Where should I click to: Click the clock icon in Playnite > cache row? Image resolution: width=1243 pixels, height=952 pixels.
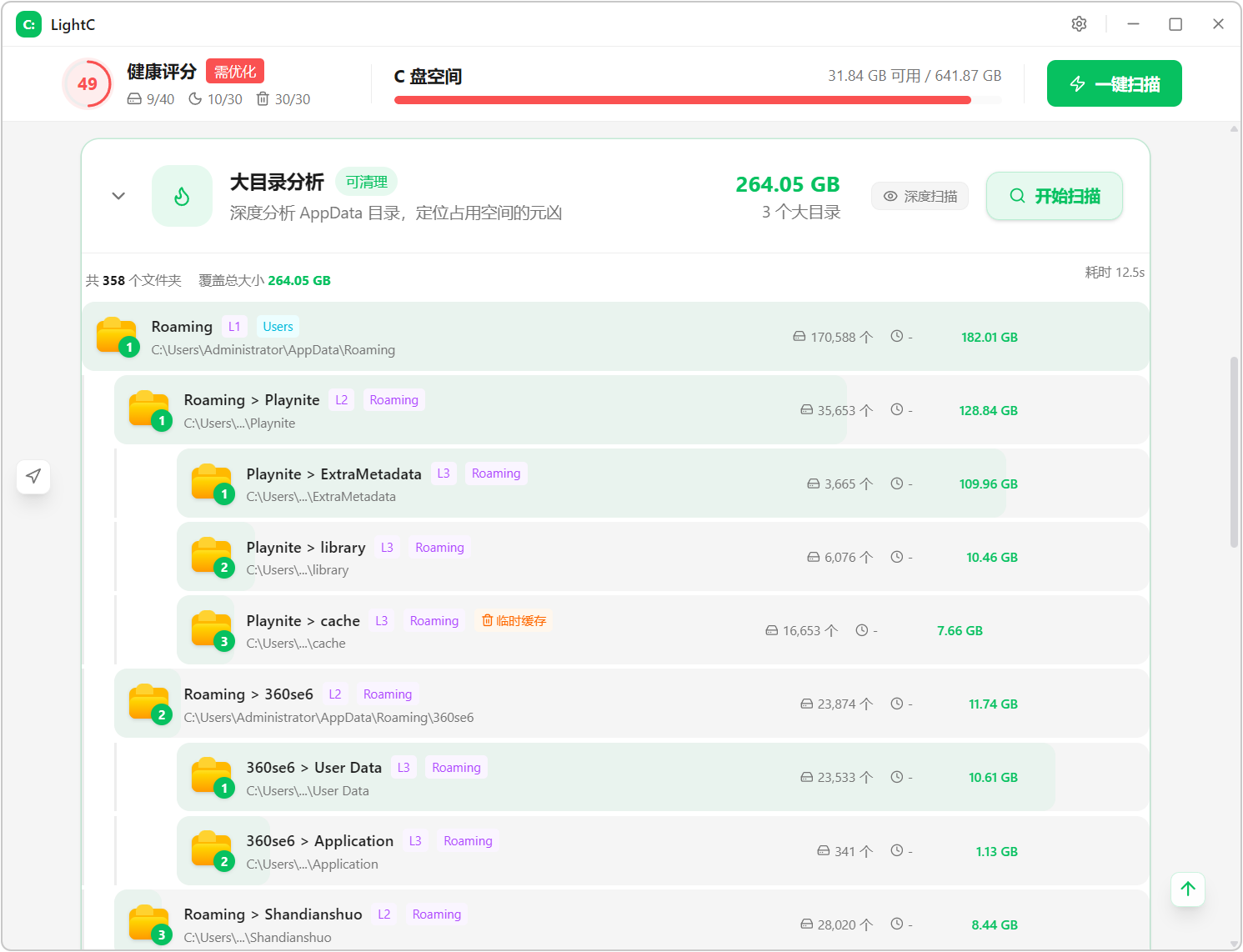coord(862,630)
